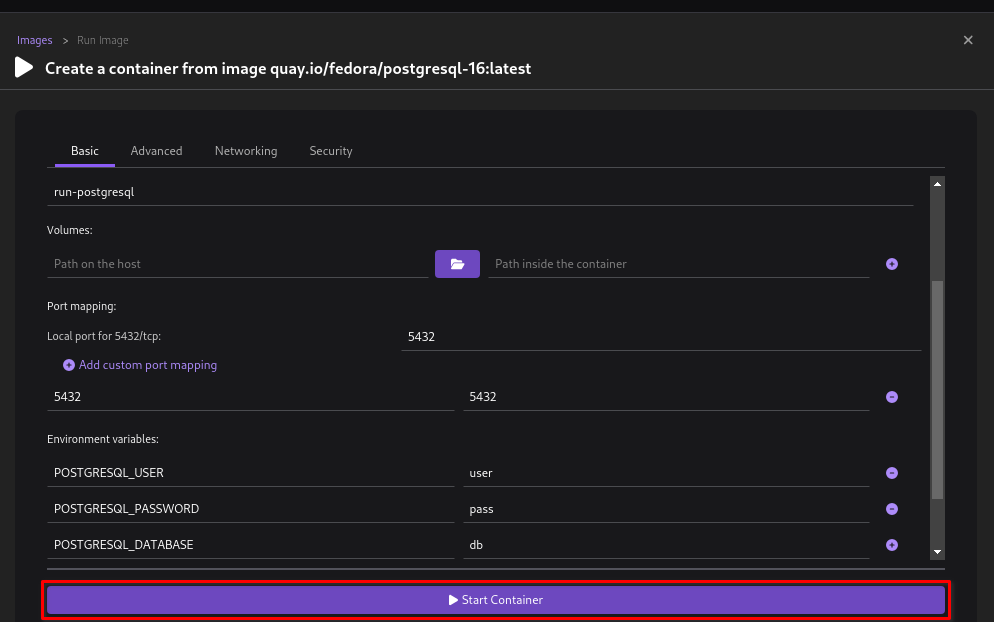The image size is (994, 622).
Task: Remove the 5432 custom port mapping row
Action: click(892, 397)
